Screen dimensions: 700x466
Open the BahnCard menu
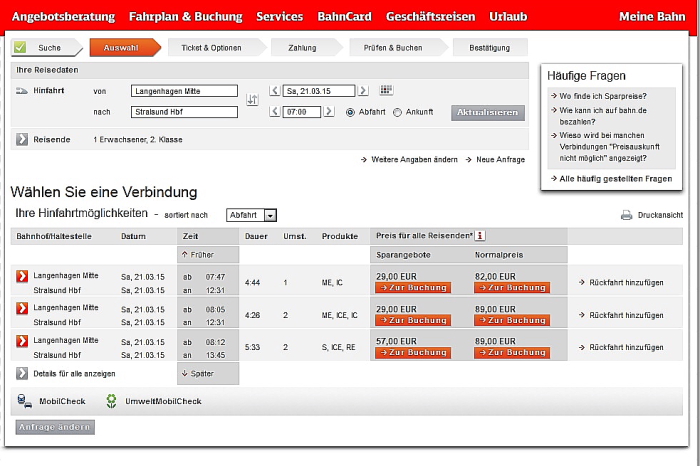344,17
